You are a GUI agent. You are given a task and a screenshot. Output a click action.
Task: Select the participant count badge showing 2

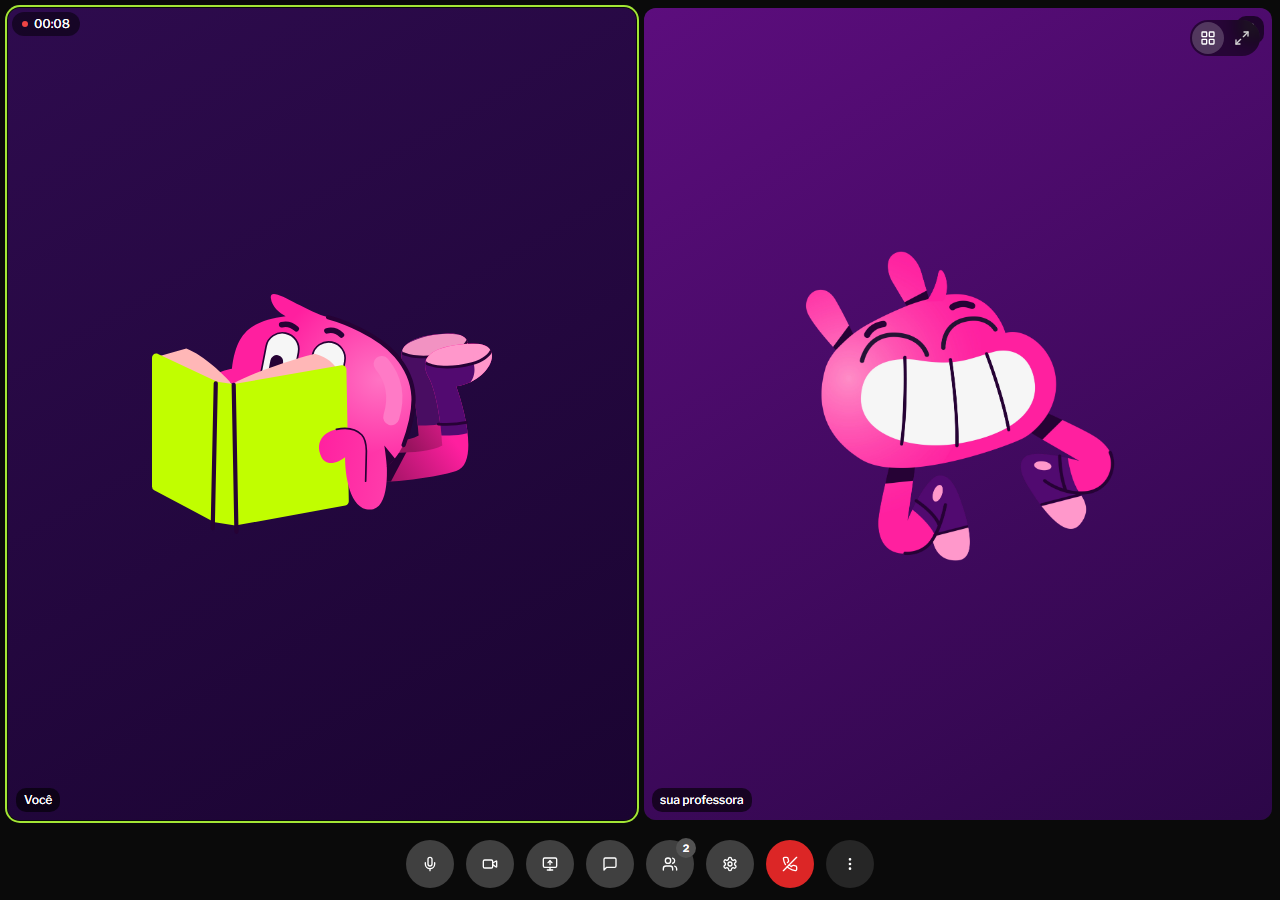(x=686, y=848)
